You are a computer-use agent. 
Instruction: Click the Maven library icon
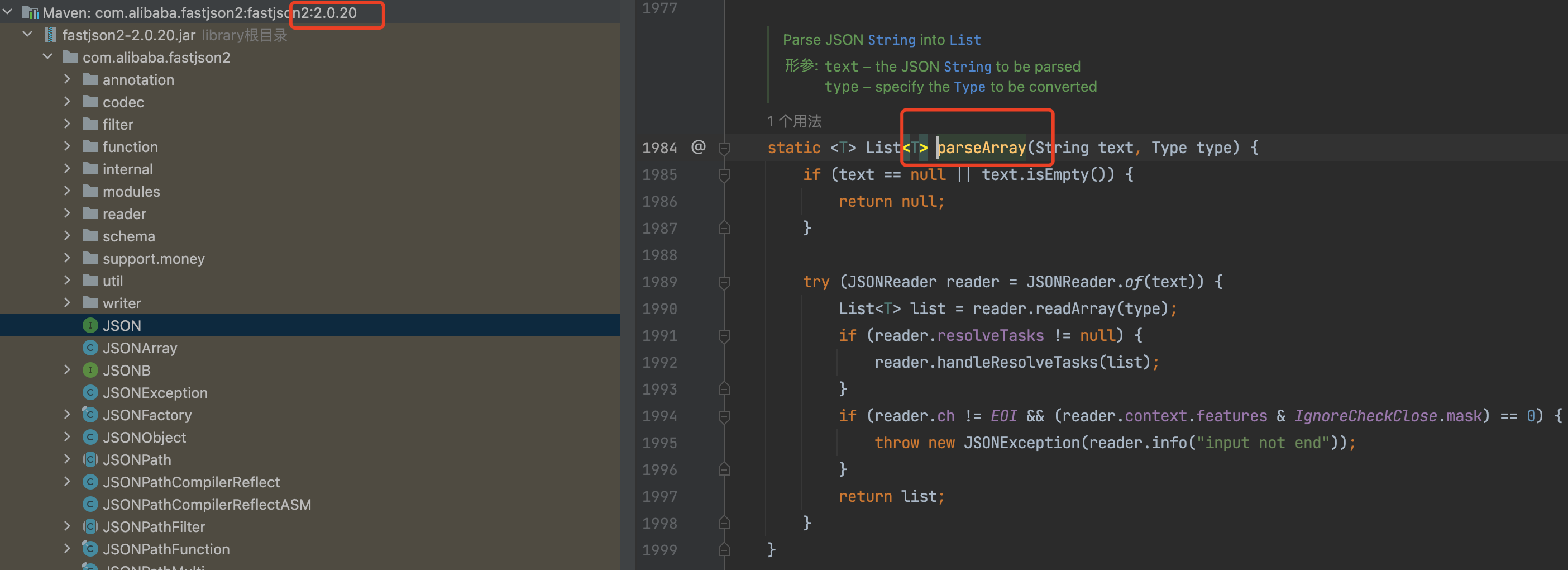point(31,12)
